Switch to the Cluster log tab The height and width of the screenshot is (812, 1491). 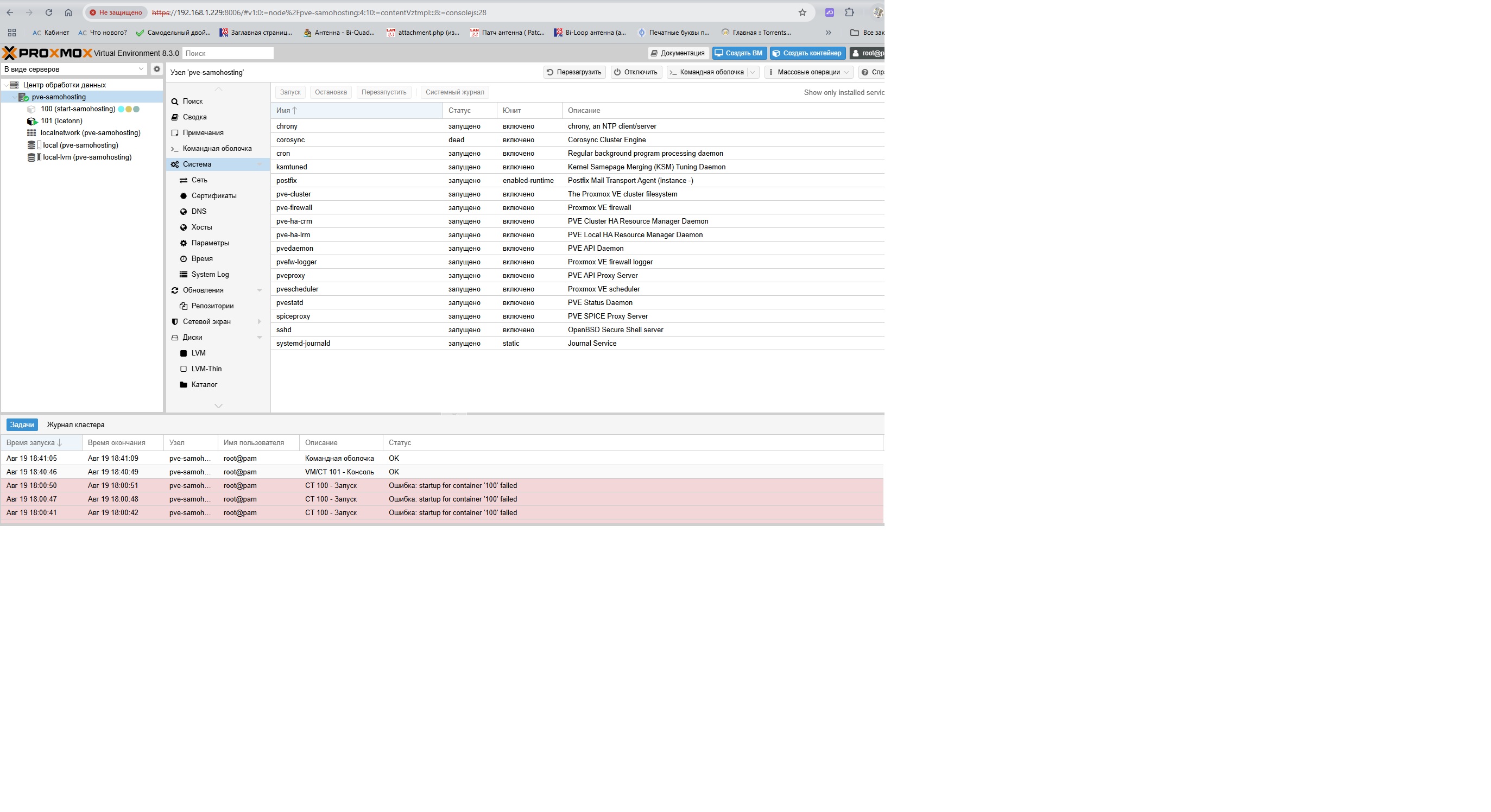click(x=75, y=425)
